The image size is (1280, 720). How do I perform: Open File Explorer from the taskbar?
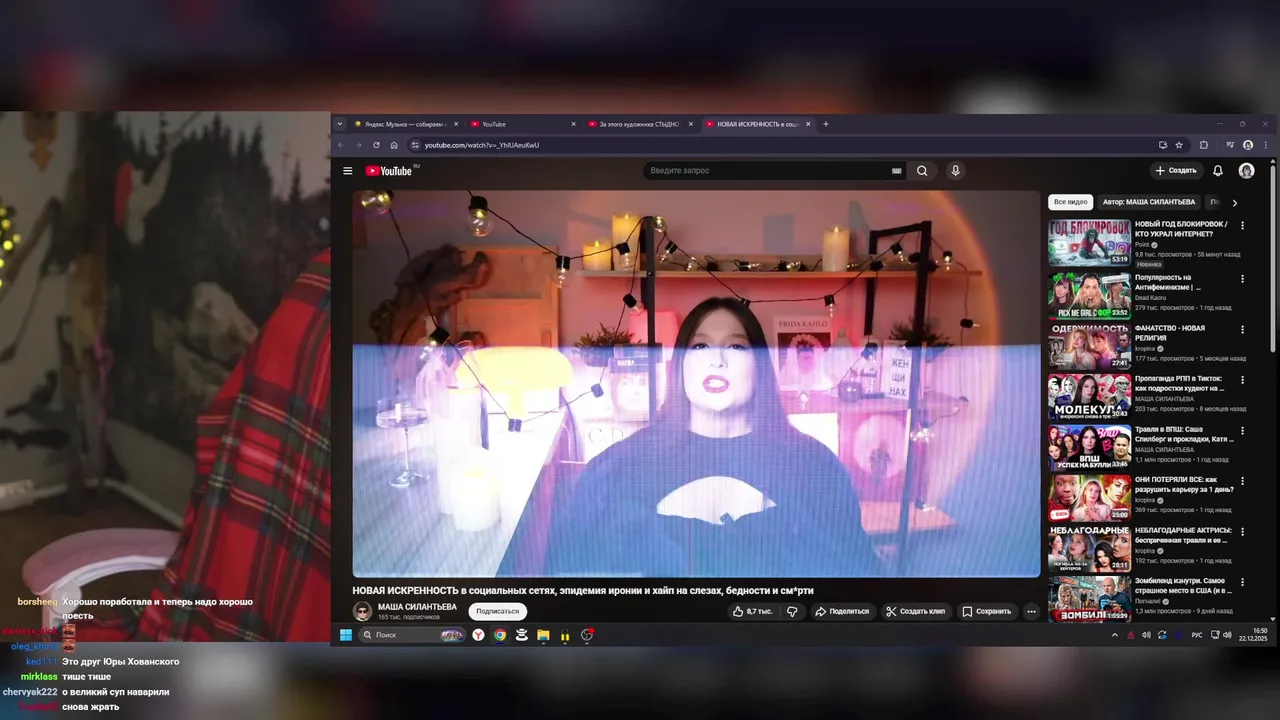(x=543, y=635)
